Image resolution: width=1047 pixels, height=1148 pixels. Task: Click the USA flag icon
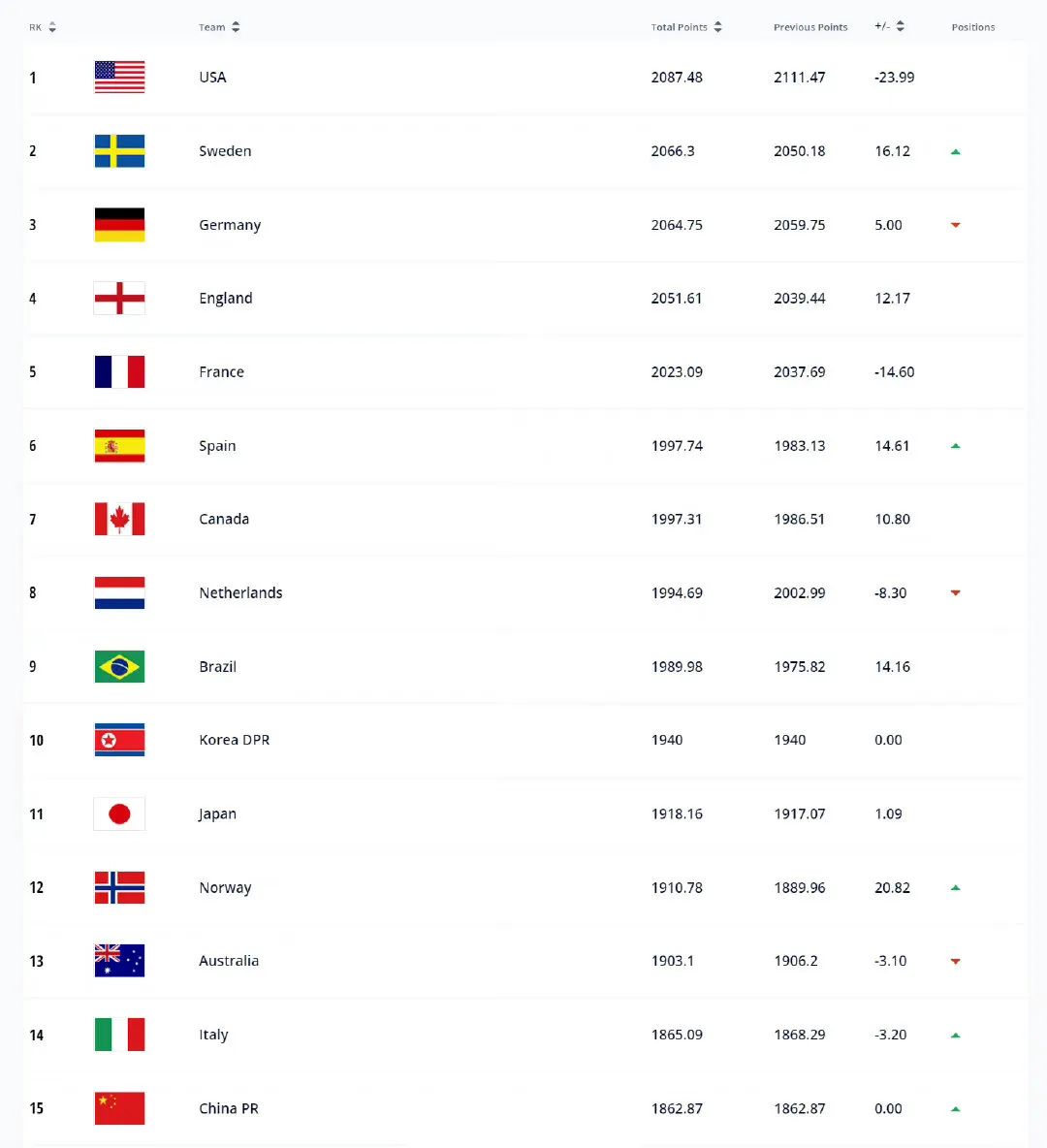coord(119,77)
